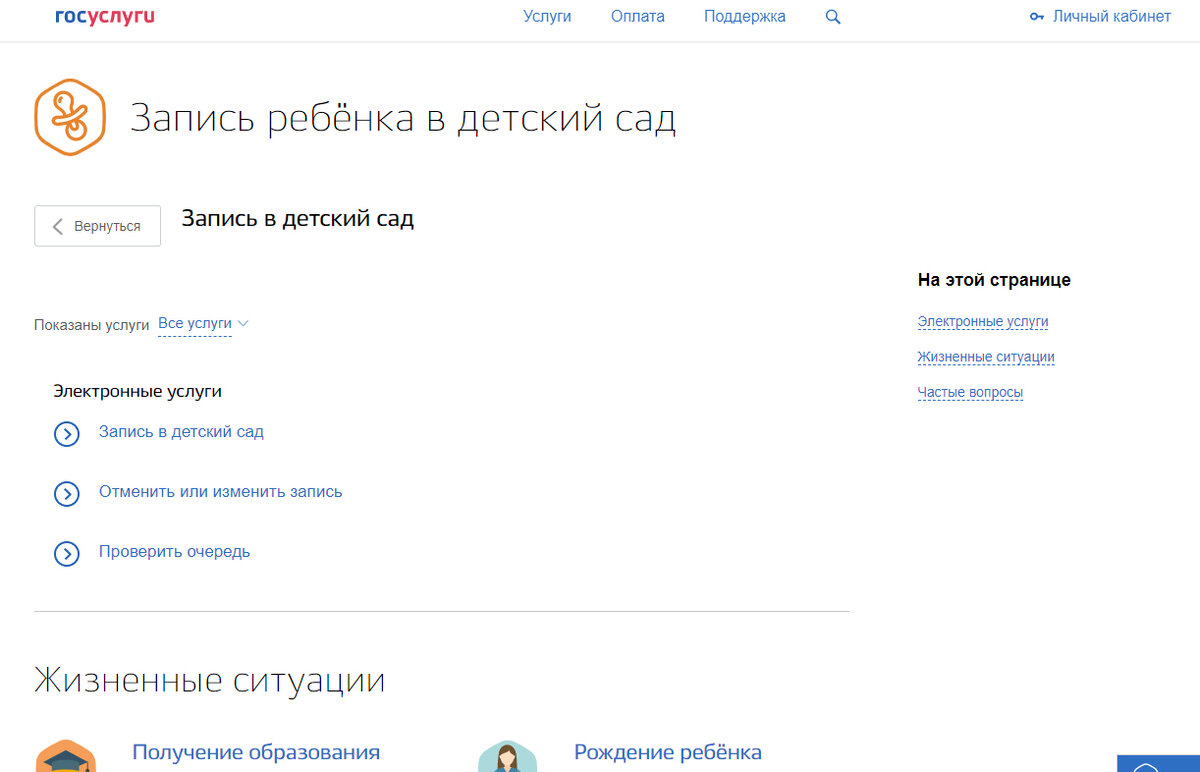The image size is (1200, 772).
Task: Open the Запись в детский сад service link
Action: coord(181,432)
